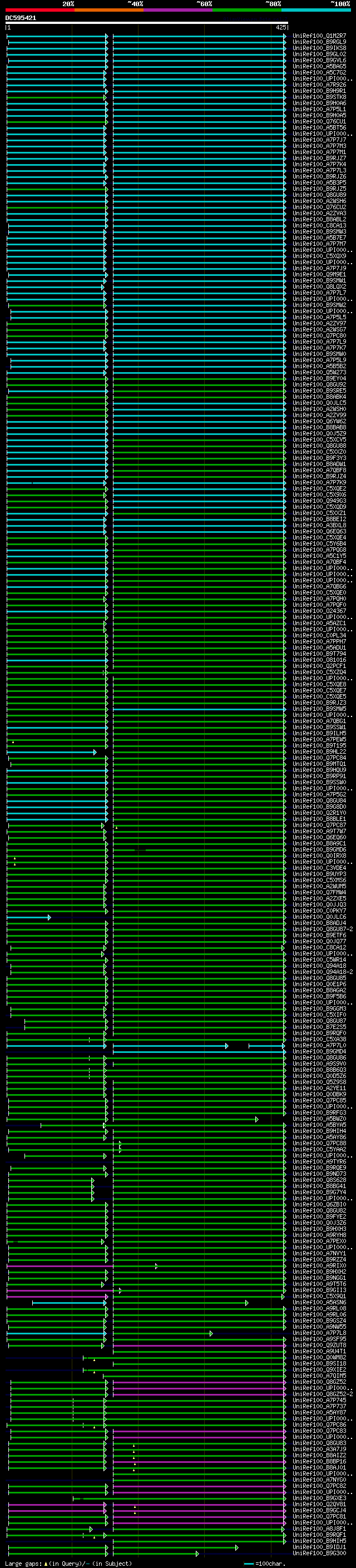Select hit UniRef100_Q1M2R7

click(x=319, y=36)
